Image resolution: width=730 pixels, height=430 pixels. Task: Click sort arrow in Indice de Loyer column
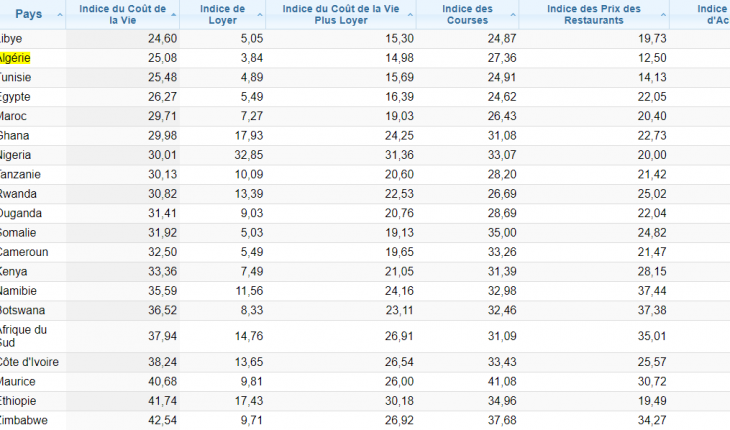[x=257, y=16]
